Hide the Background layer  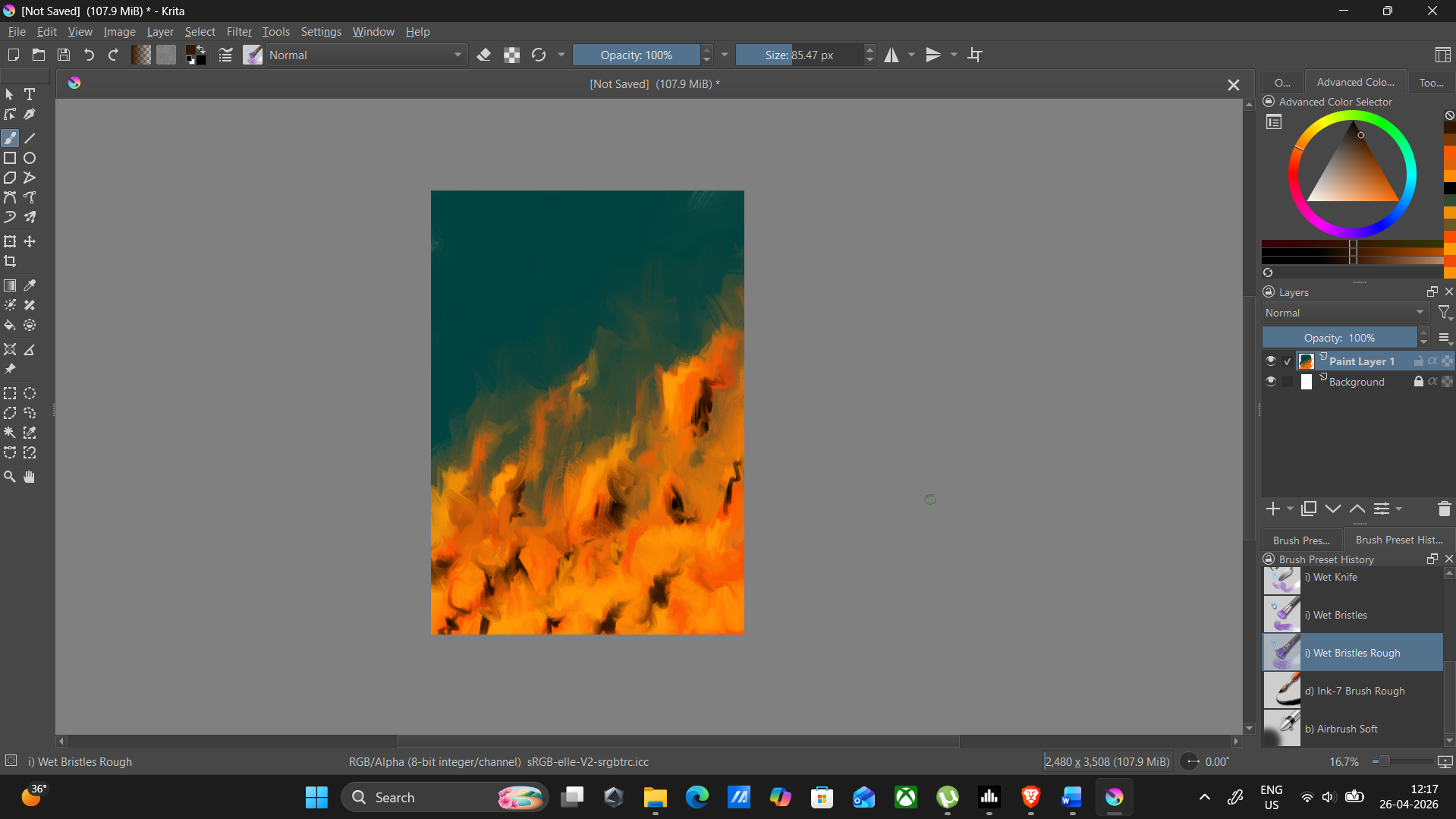click(1271, 382)
